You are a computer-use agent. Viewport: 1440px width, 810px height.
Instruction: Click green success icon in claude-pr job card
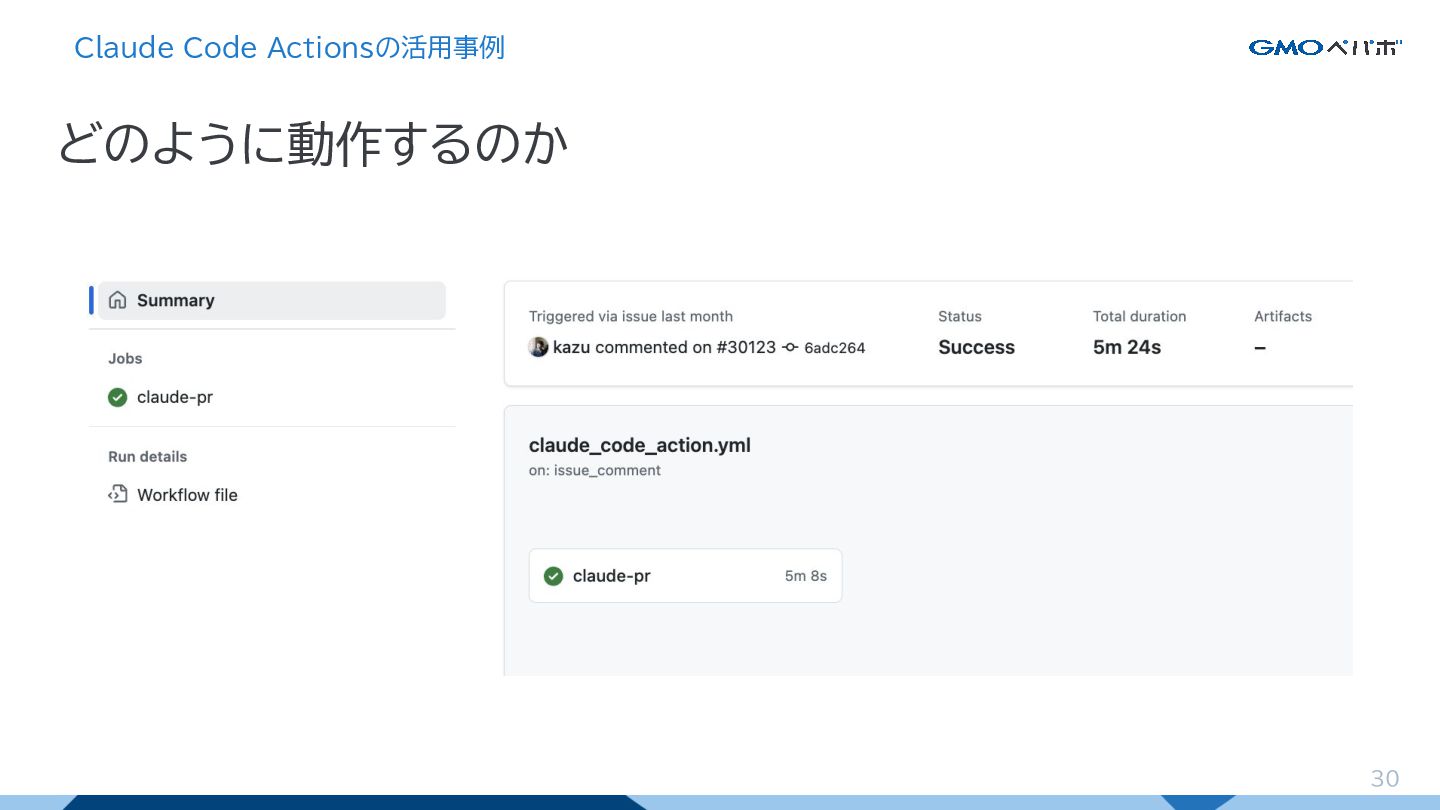coord(553,576)
